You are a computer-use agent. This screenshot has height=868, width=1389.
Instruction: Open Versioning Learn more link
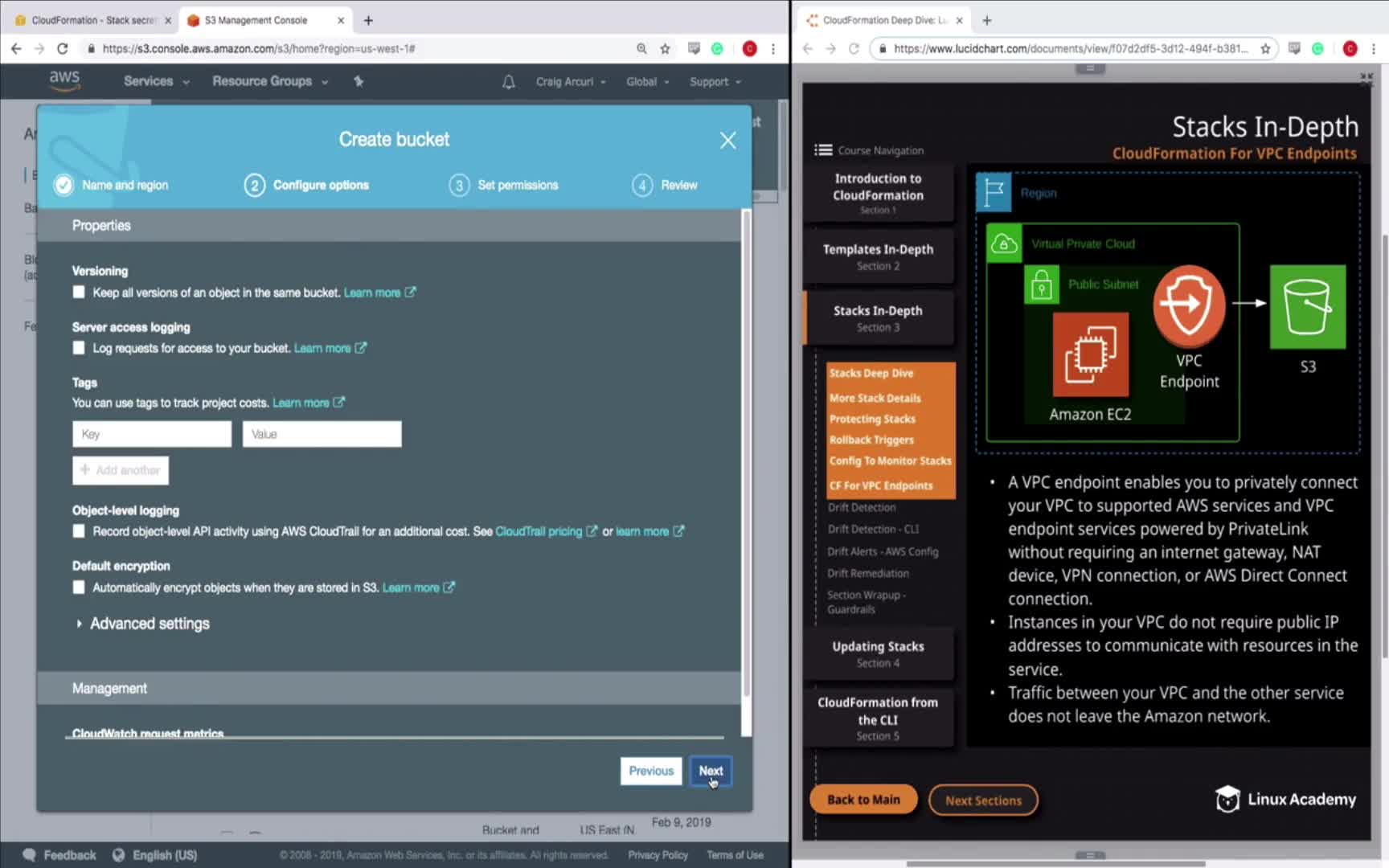click(x=379, y=293)
